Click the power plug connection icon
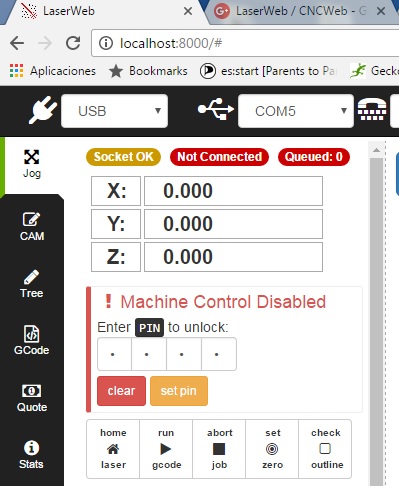 42,110
